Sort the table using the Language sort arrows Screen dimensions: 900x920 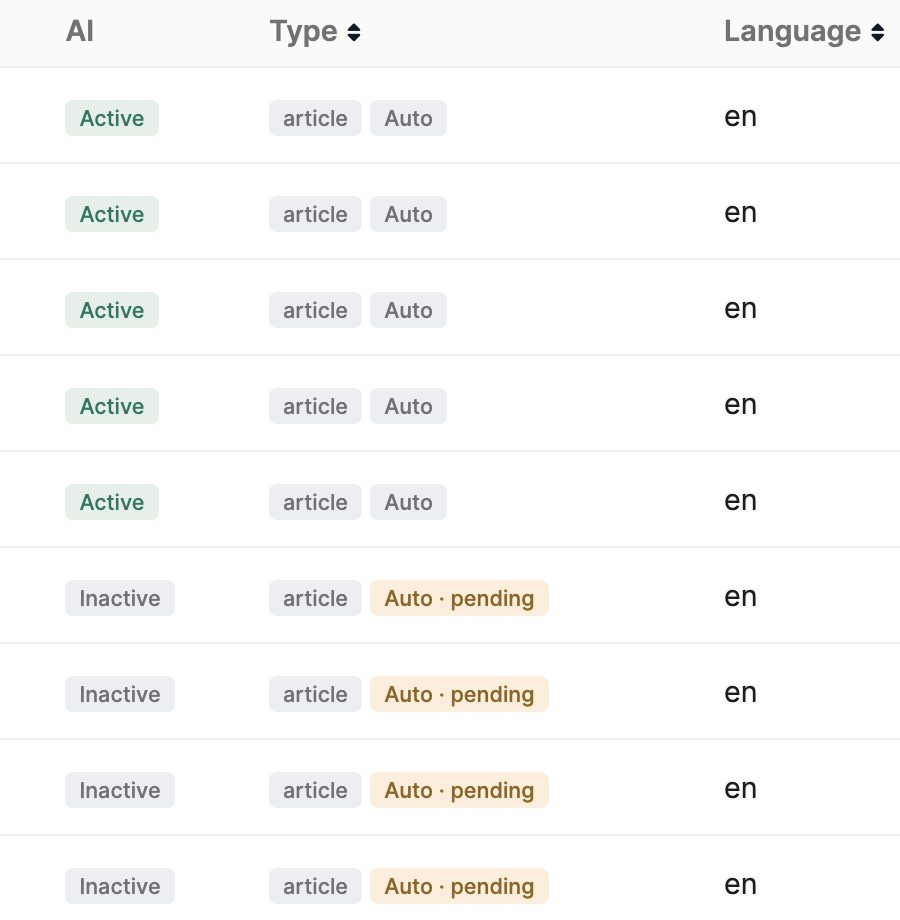(x=877, y=32)
